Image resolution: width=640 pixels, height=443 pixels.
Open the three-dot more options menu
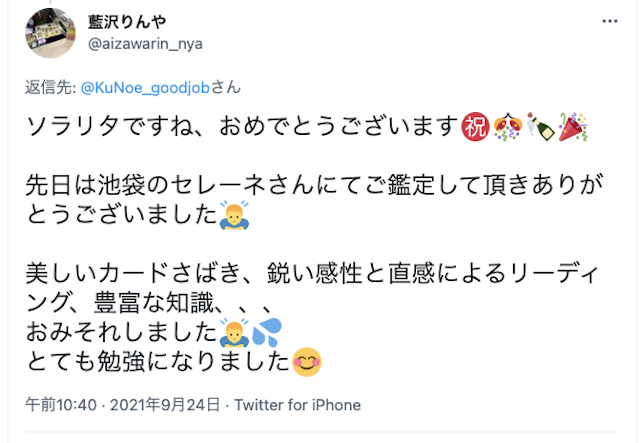610,21
